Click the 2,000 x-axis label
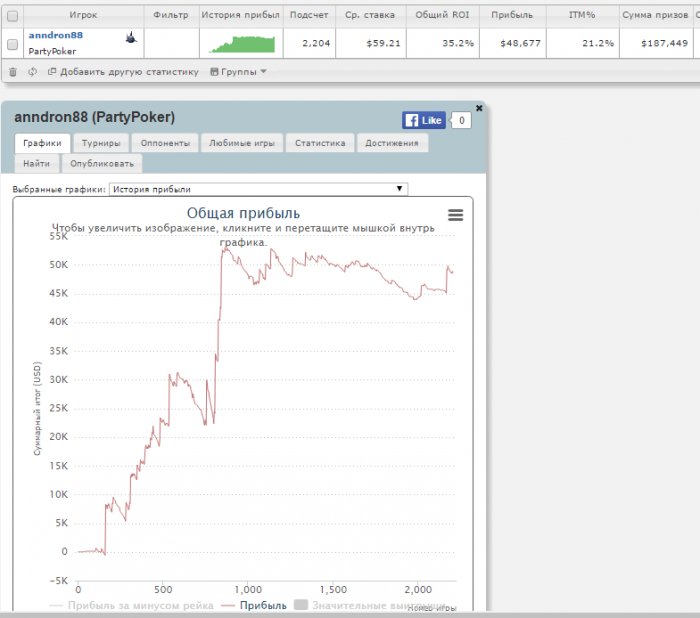 418,590
